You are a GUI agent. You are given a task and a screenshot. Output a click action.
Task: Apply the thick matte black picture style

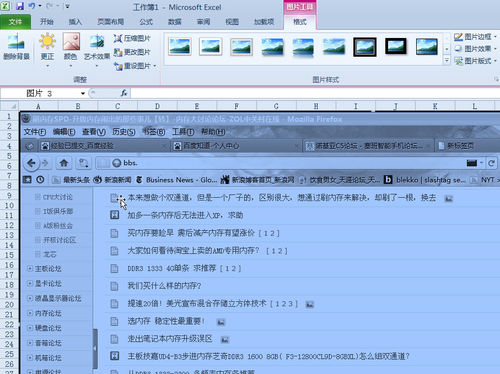(396, 46)
